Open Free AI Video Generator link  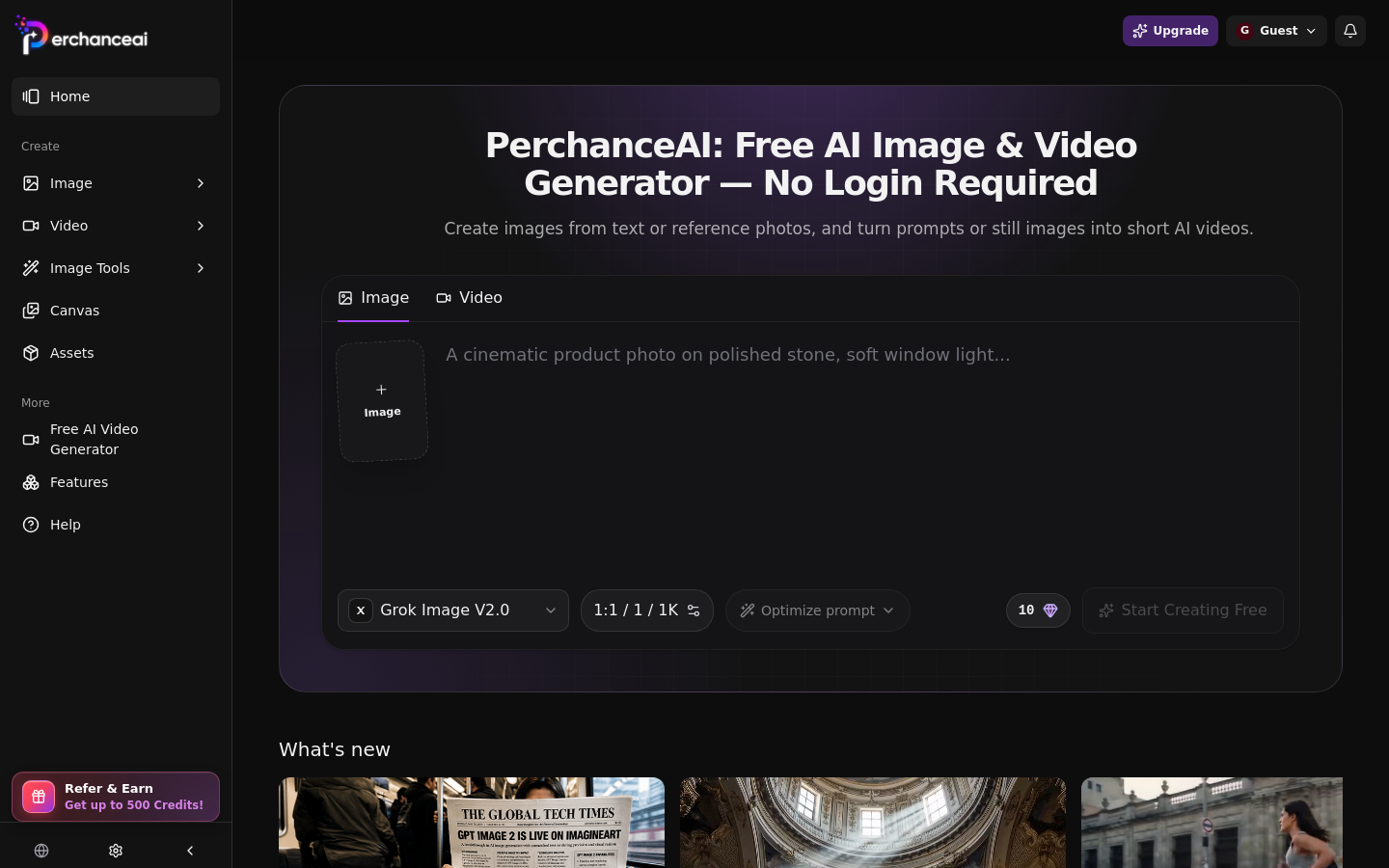(116, 440)
